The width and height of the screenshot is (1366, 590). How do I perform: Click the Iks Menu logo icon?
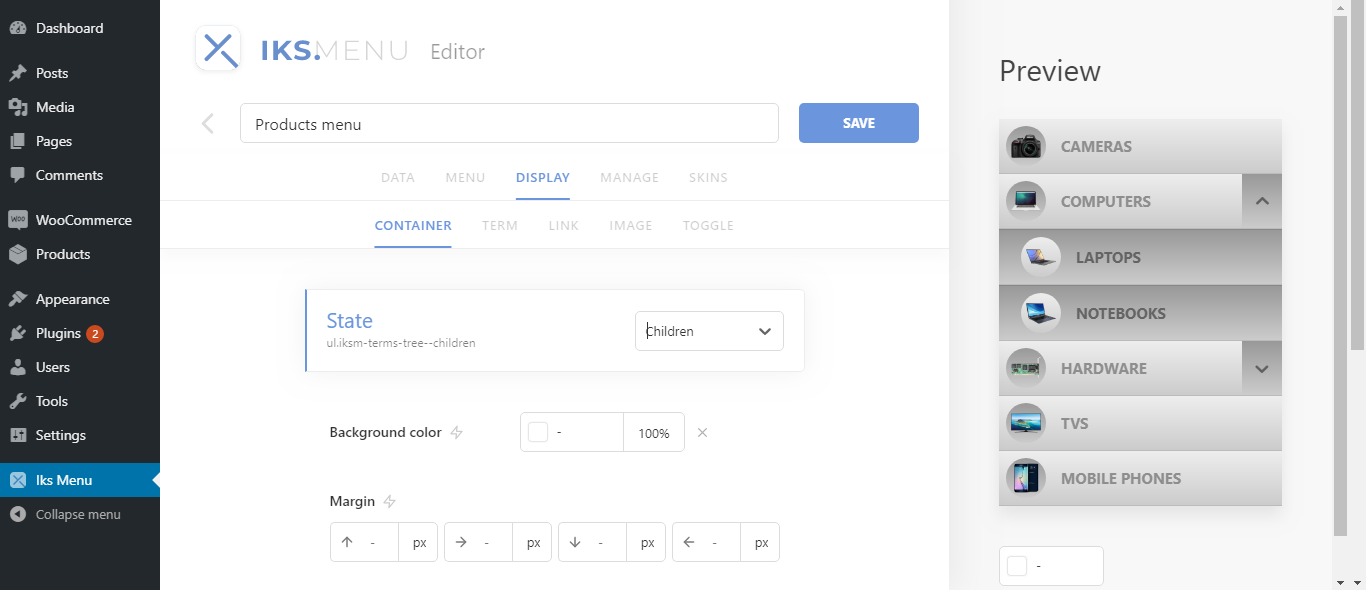pyautogui.click(x=218, y=49)
